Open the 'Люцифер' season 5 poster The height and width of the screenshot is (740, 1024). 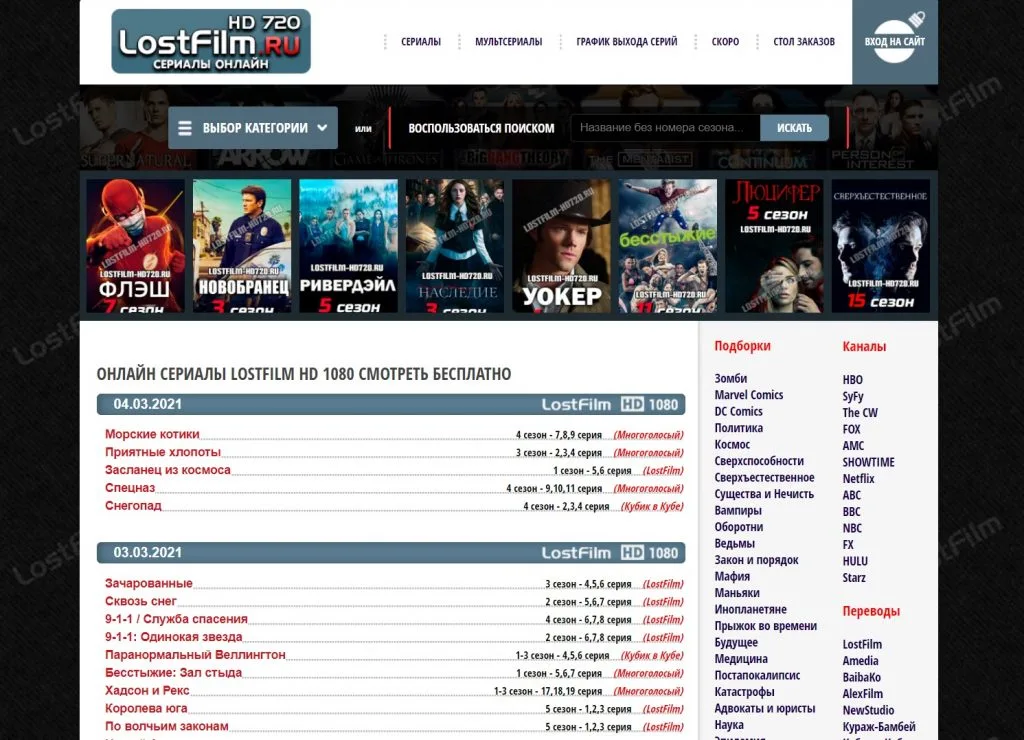[x=774, y=246]
